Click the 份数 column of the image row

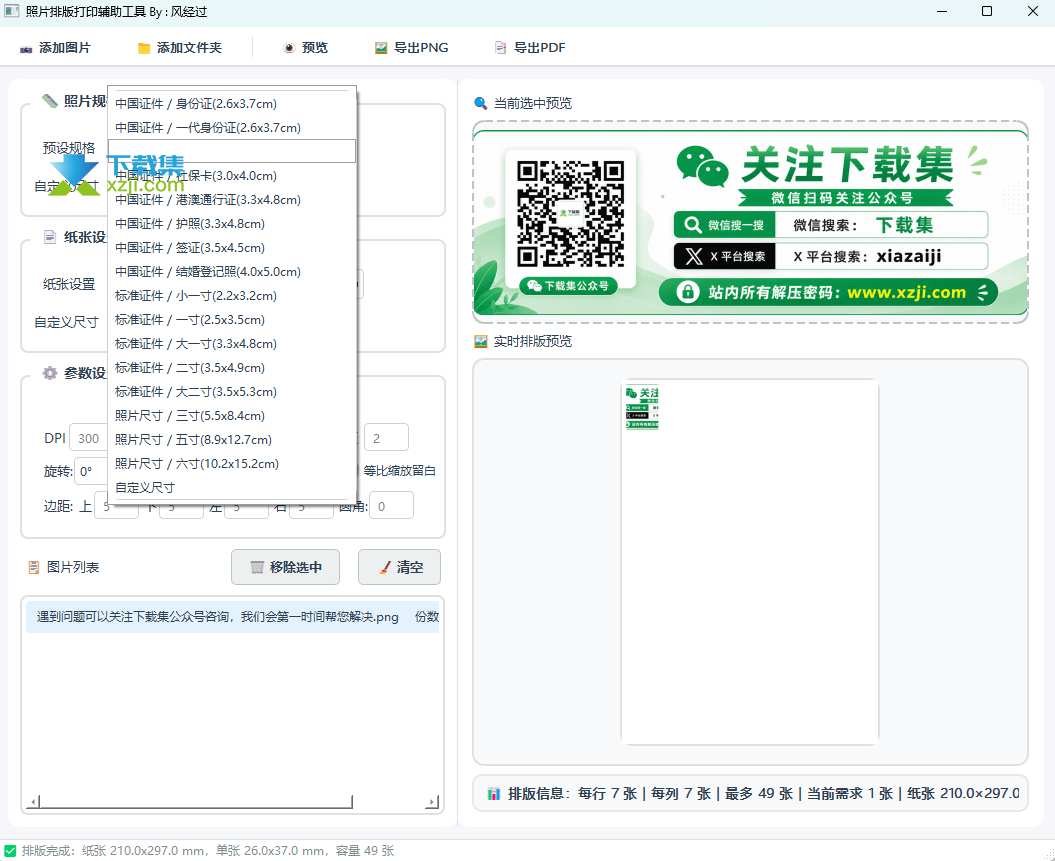pos(427,617)
